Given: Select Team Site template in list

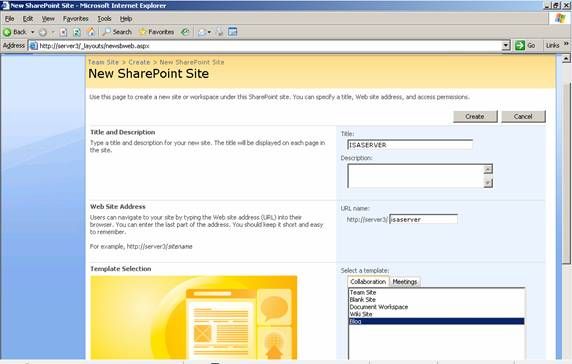Looking at the screenshot, I should (363, 293).
